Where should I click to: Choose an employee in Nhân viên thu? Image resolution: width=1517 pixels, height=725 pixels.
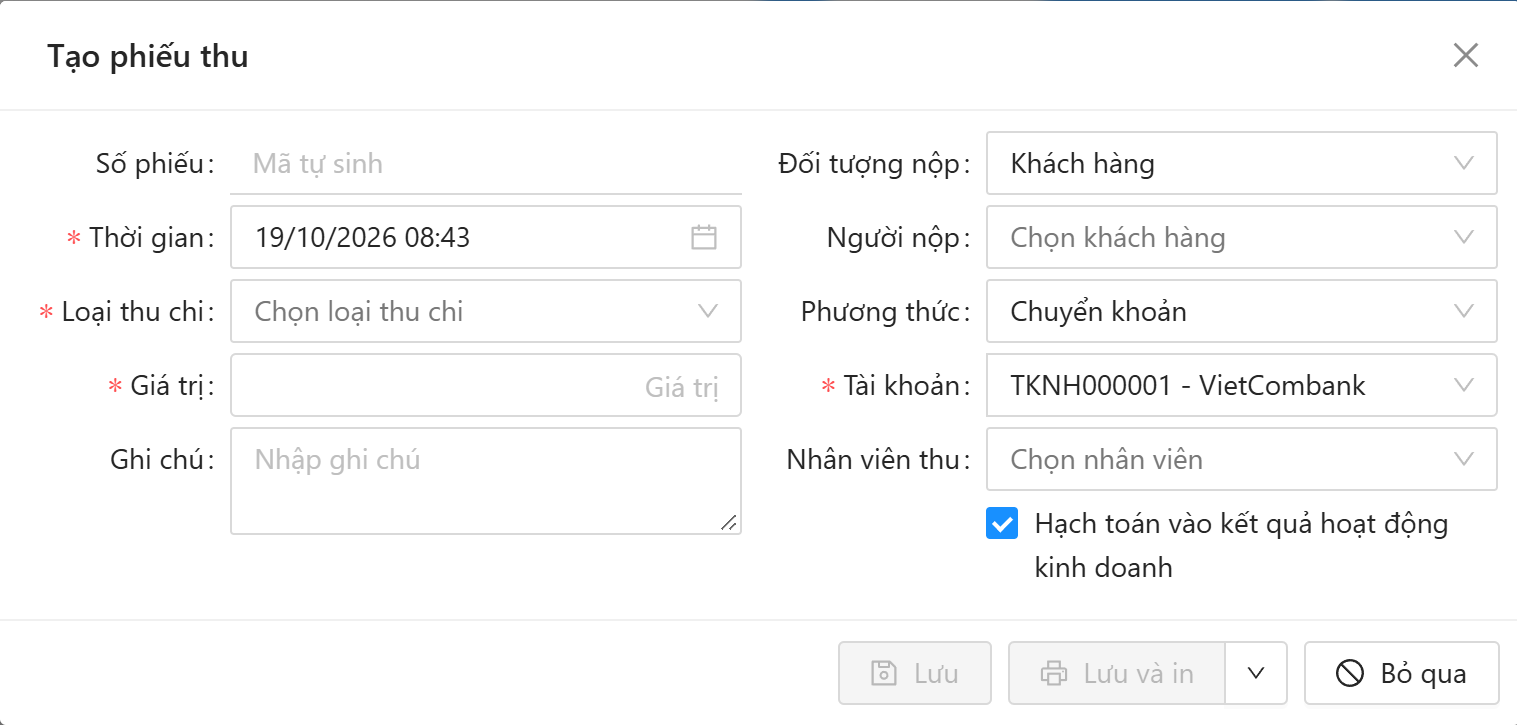tap(1241, 459)
